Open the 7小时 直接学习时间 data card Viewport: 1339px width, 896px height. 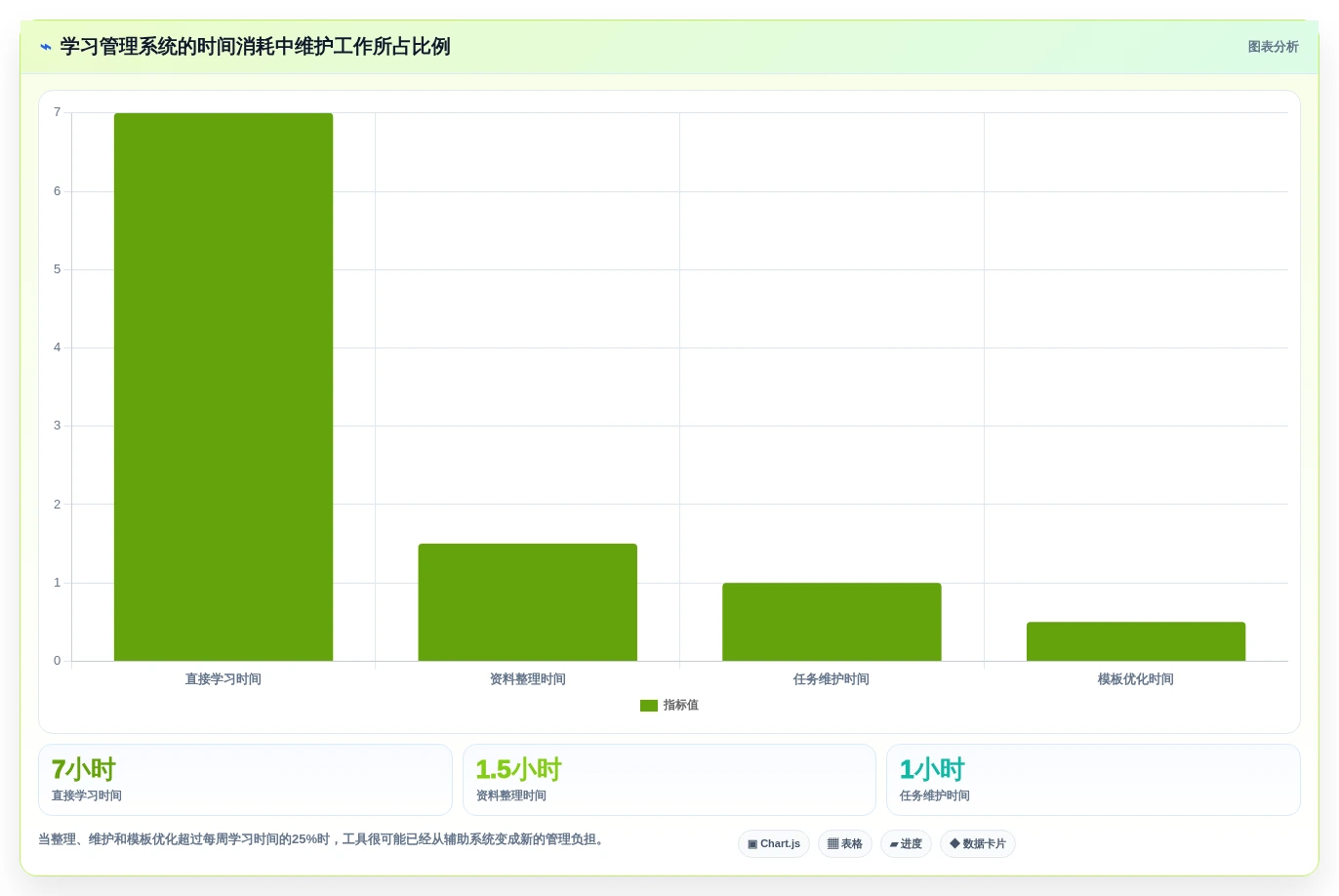pos(245,780)
